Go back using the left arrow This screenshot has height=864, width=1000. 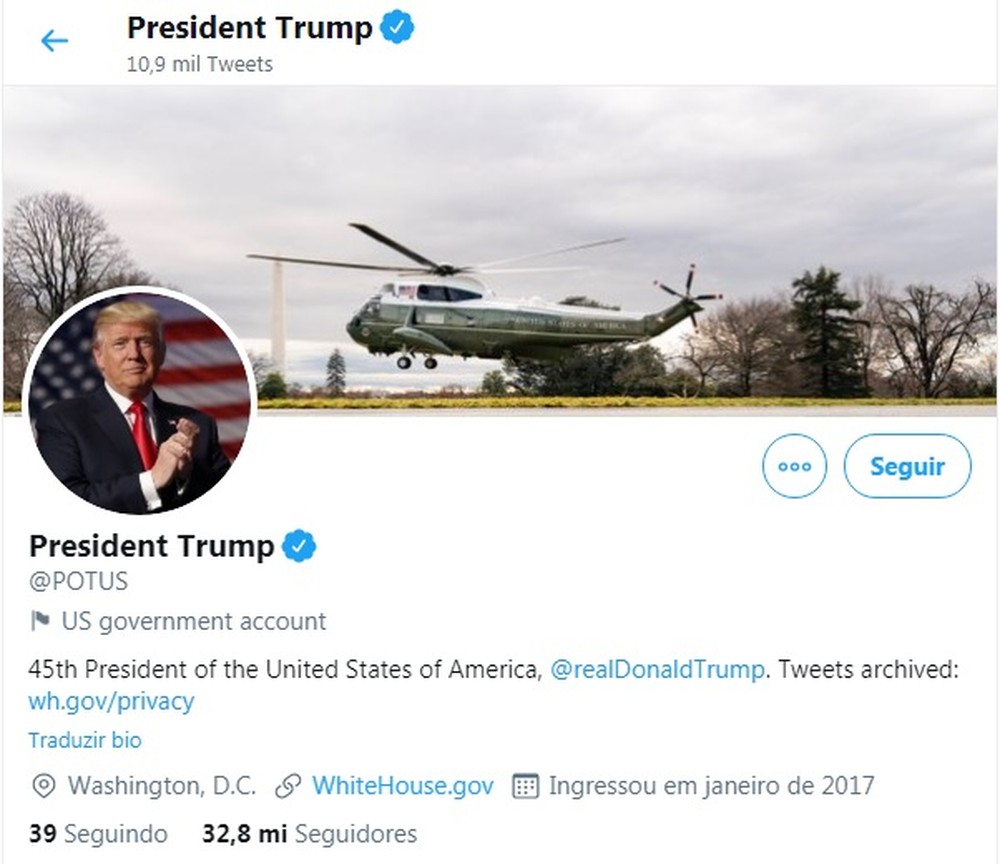pos(54,41)
